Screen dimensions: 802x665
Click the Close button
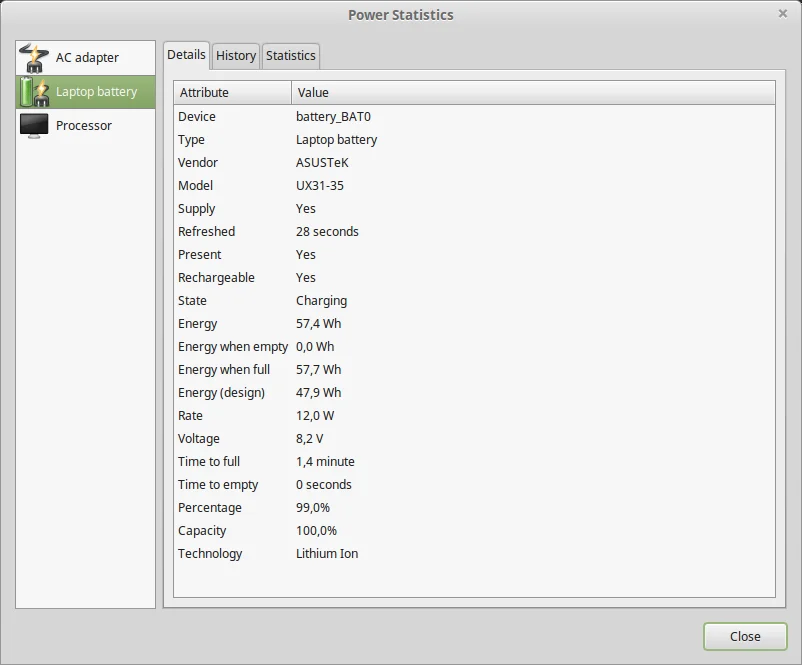click(745, 636)
